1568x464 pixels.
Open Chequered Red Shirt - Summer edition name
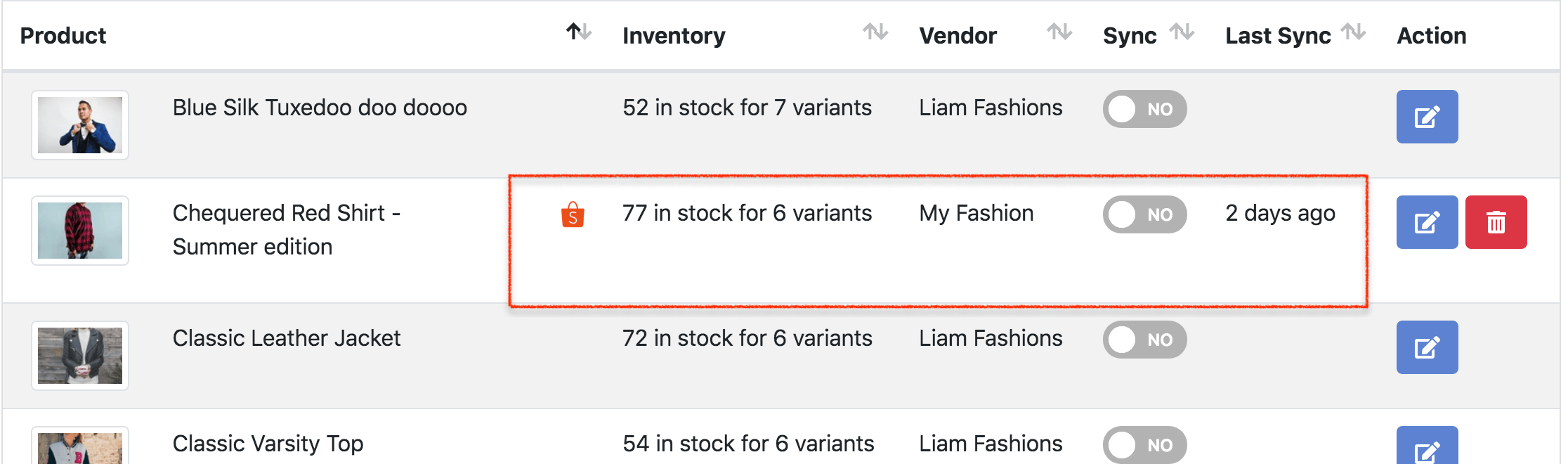tap(287, 229)
